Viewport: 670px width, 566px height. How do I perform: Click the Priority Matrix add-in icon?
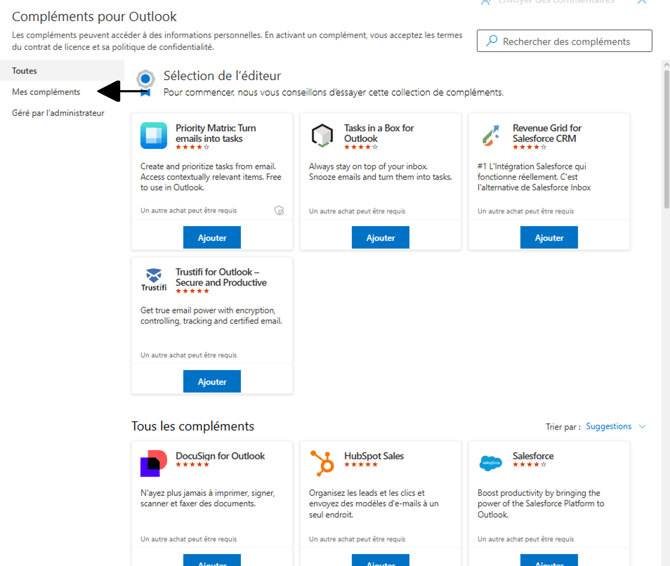tap(153, 135)
